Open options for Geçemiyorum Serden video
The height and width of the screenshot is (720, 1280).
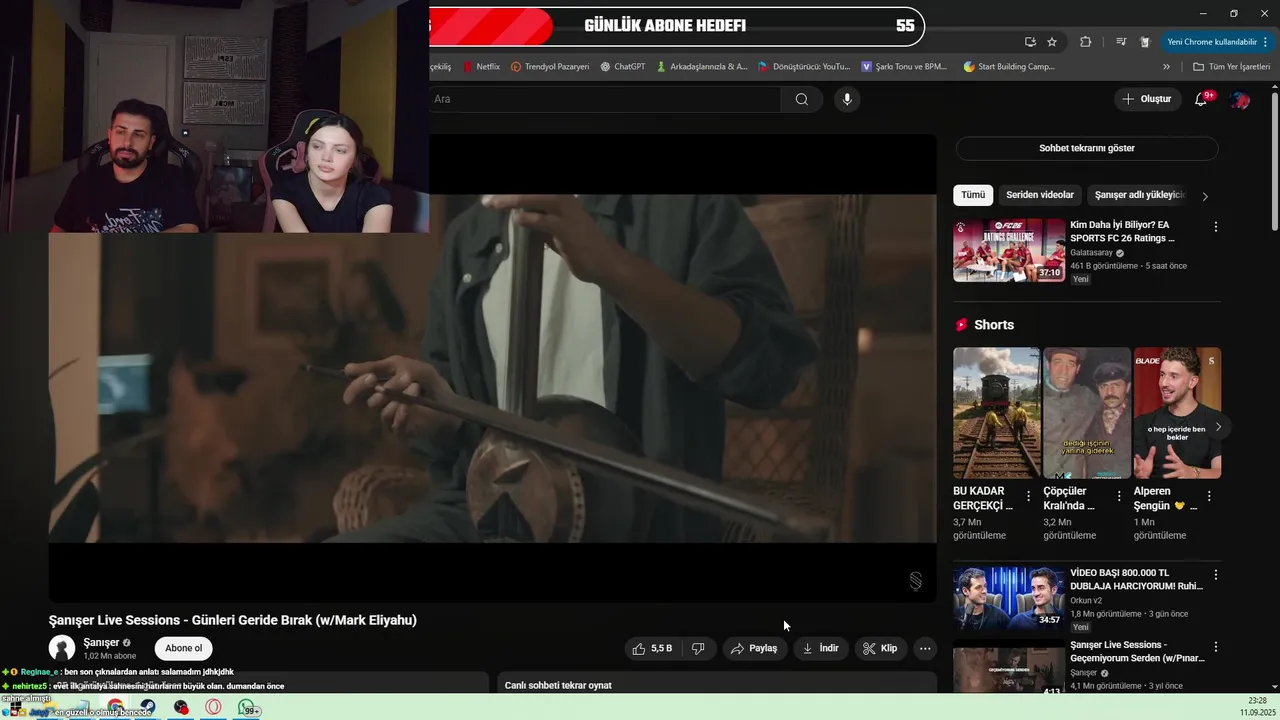1216,647
